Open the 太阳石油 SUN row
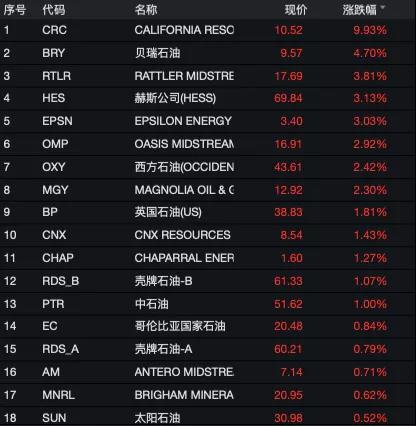 point(208,417)
